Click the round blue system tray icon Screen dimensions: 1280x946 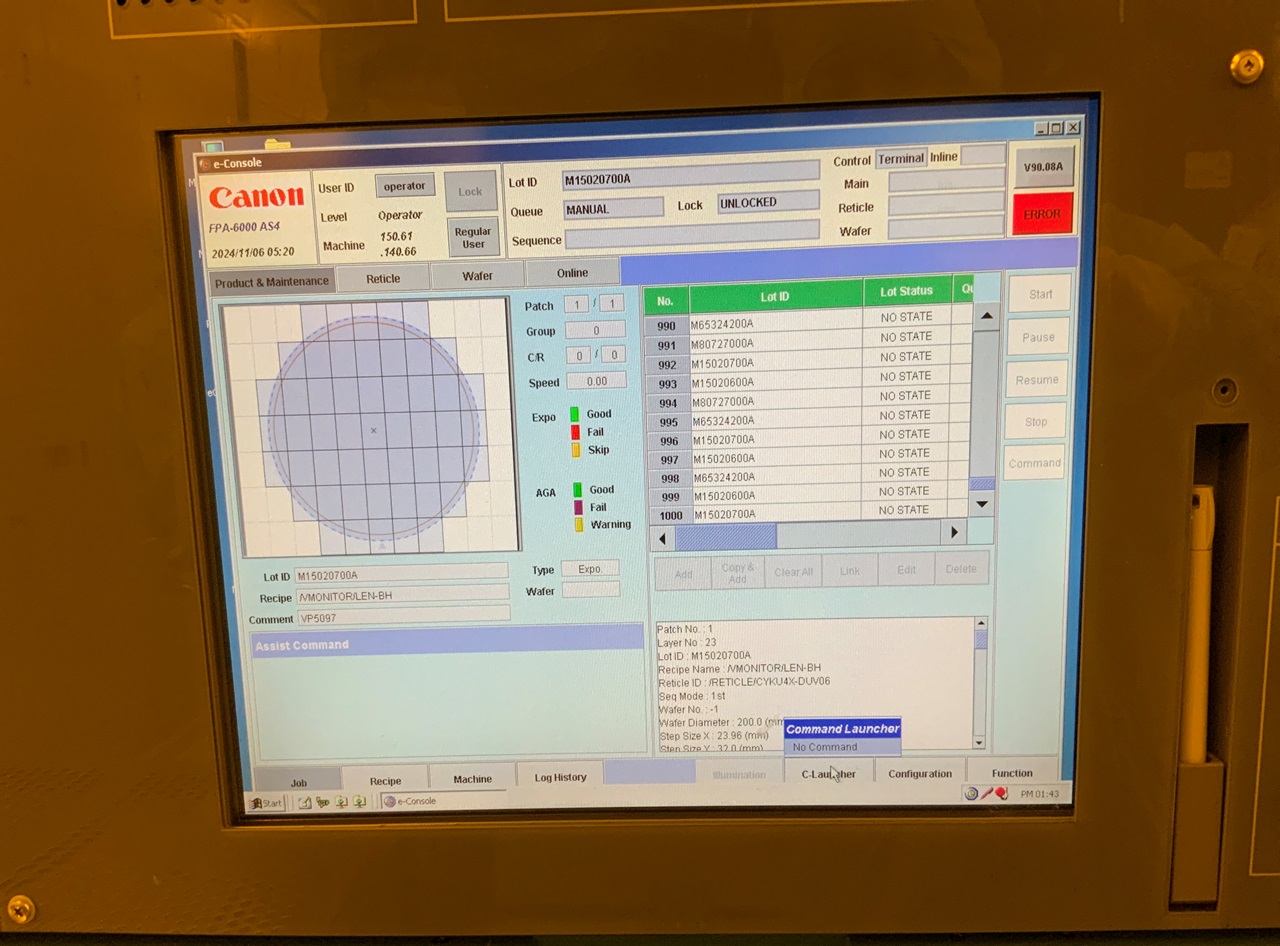[970, 794]
